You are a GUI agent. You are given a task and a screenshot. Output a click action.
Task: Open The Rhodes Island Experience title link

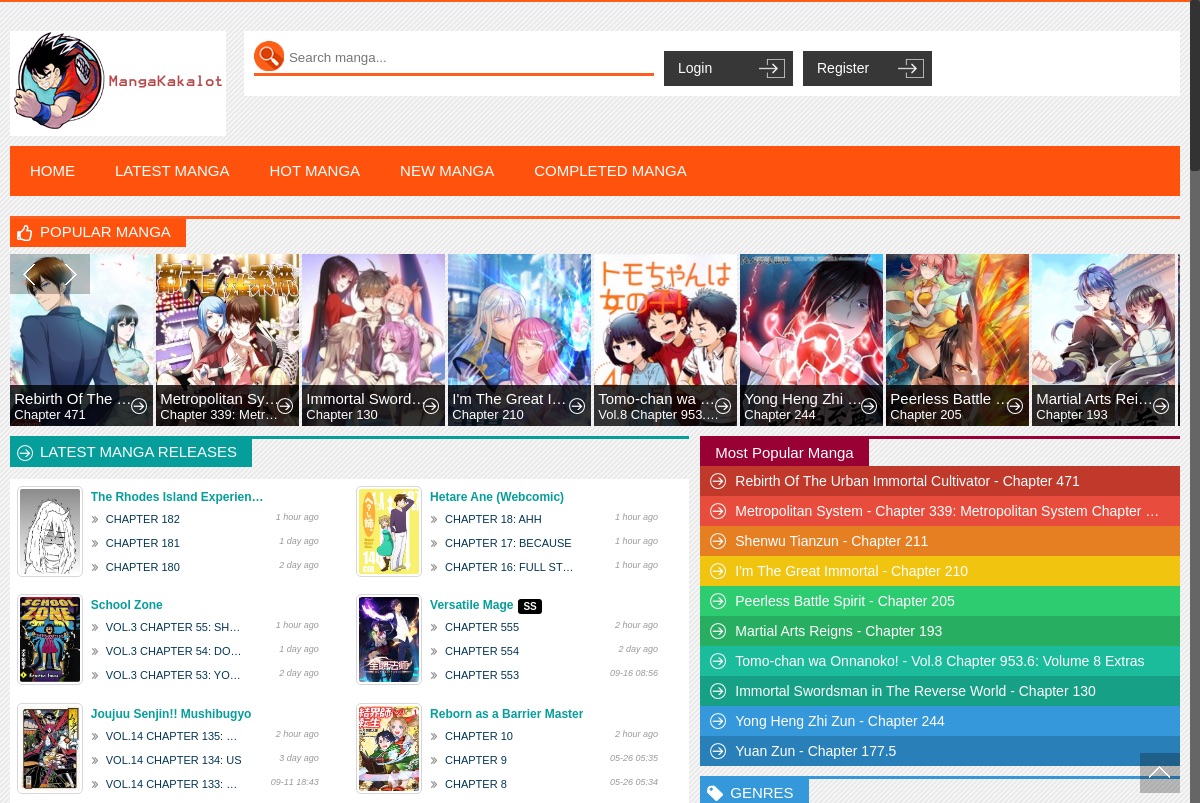tap(177, 497)
